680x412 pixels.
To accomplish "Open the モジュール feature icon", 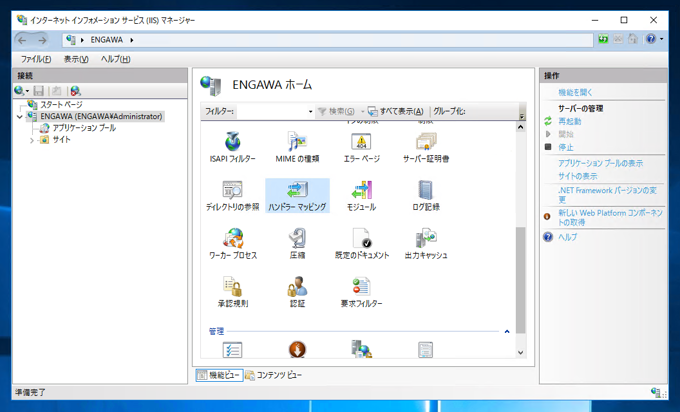I will pos(361,196).
